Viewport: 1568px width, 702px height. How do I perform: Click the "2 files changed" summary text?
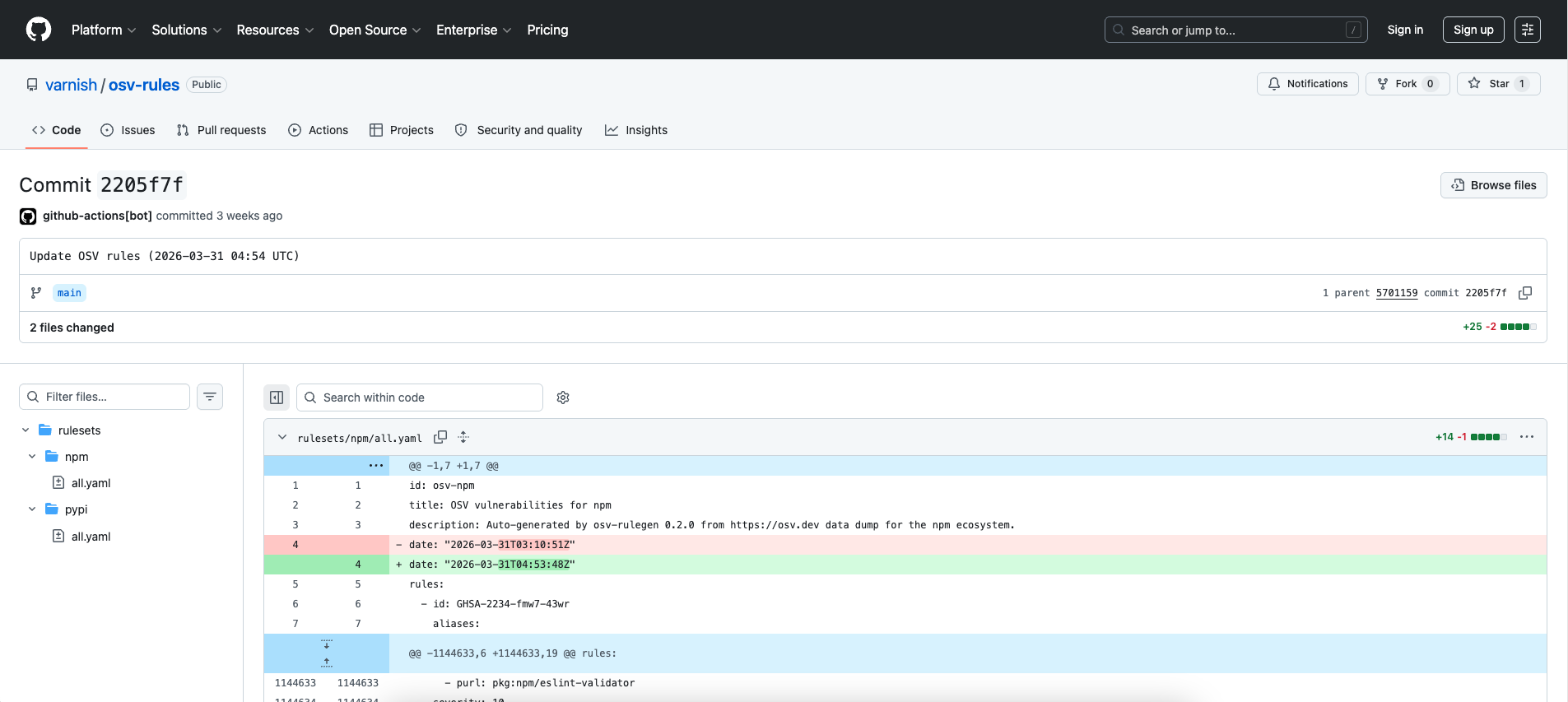click(x=72, y=328)
